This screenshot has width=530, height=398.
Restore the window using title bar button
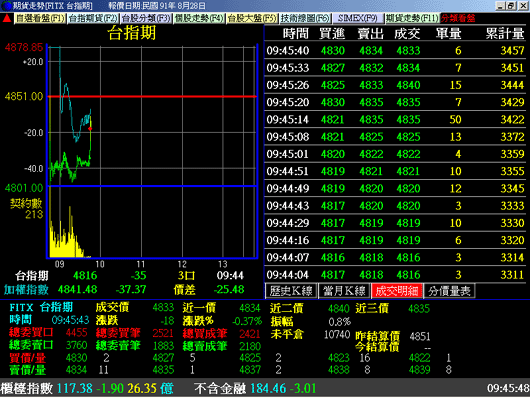point(511,5)
